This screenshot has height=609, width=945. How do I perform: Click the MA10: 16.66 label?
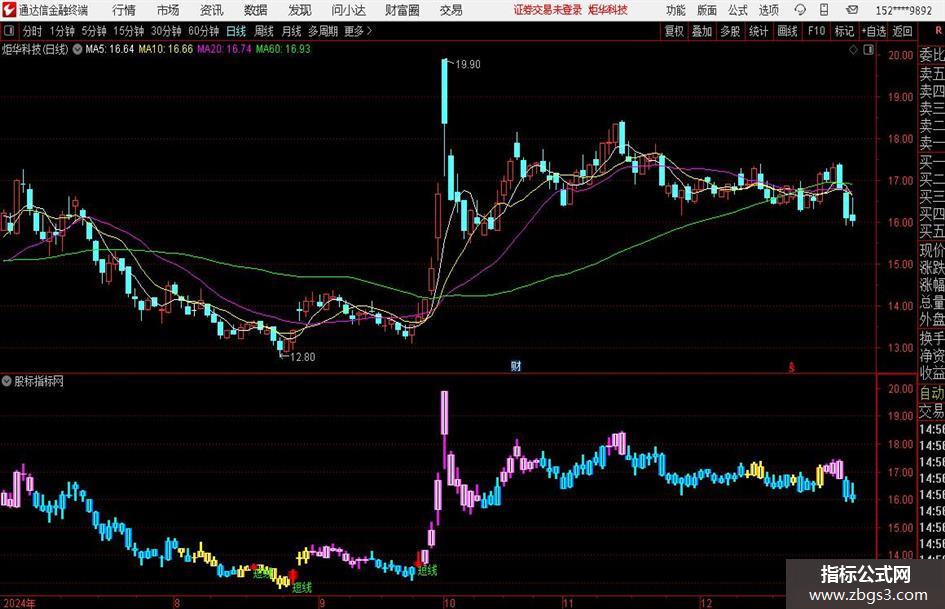[165, 49]
